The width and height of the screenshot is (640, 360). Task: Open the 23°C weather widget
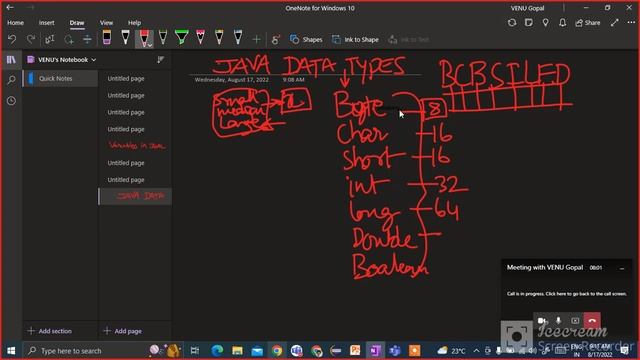coord(451,351)
